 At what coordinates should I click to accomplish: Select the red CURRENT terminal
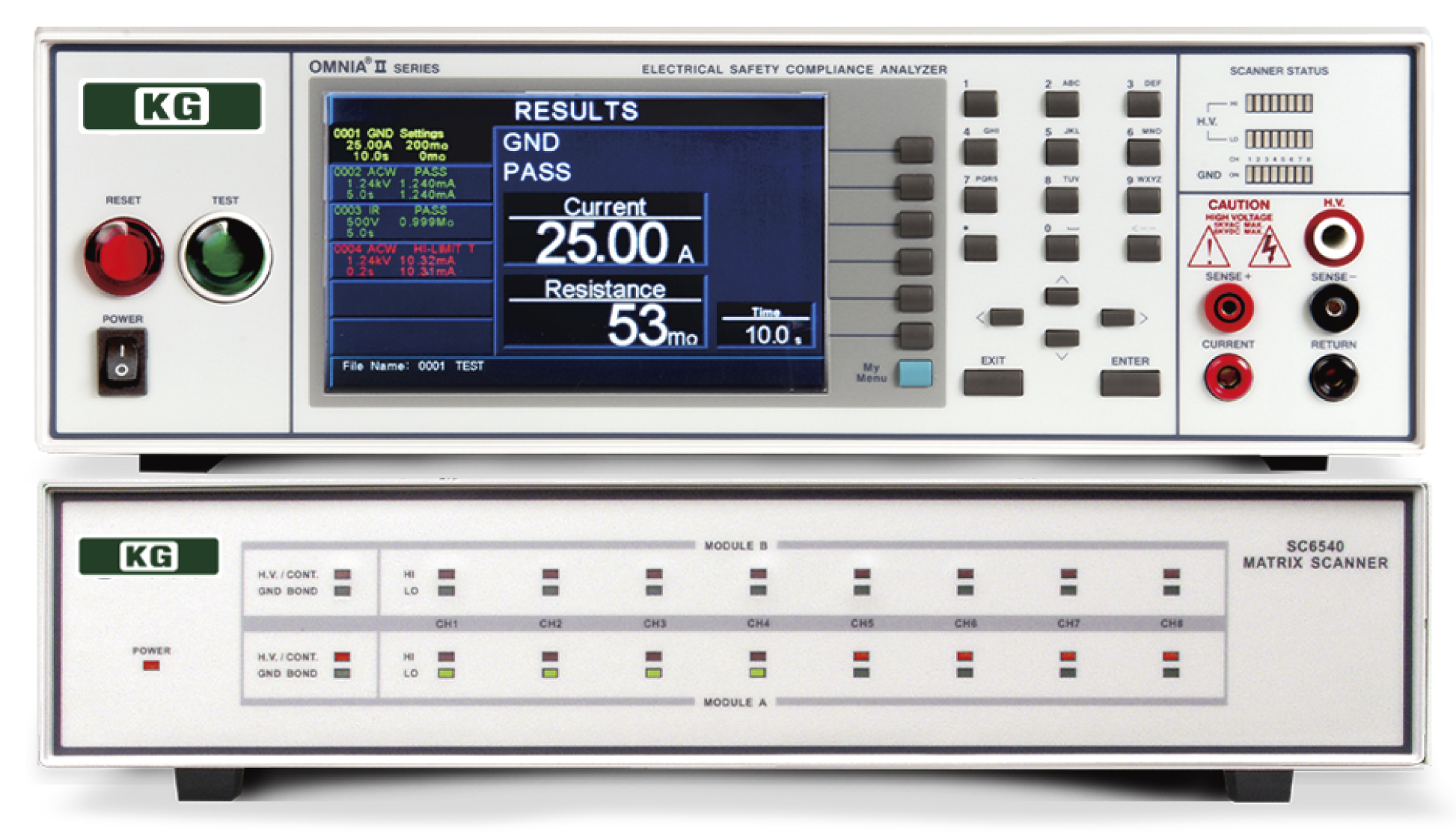(x=1228, y=376)
